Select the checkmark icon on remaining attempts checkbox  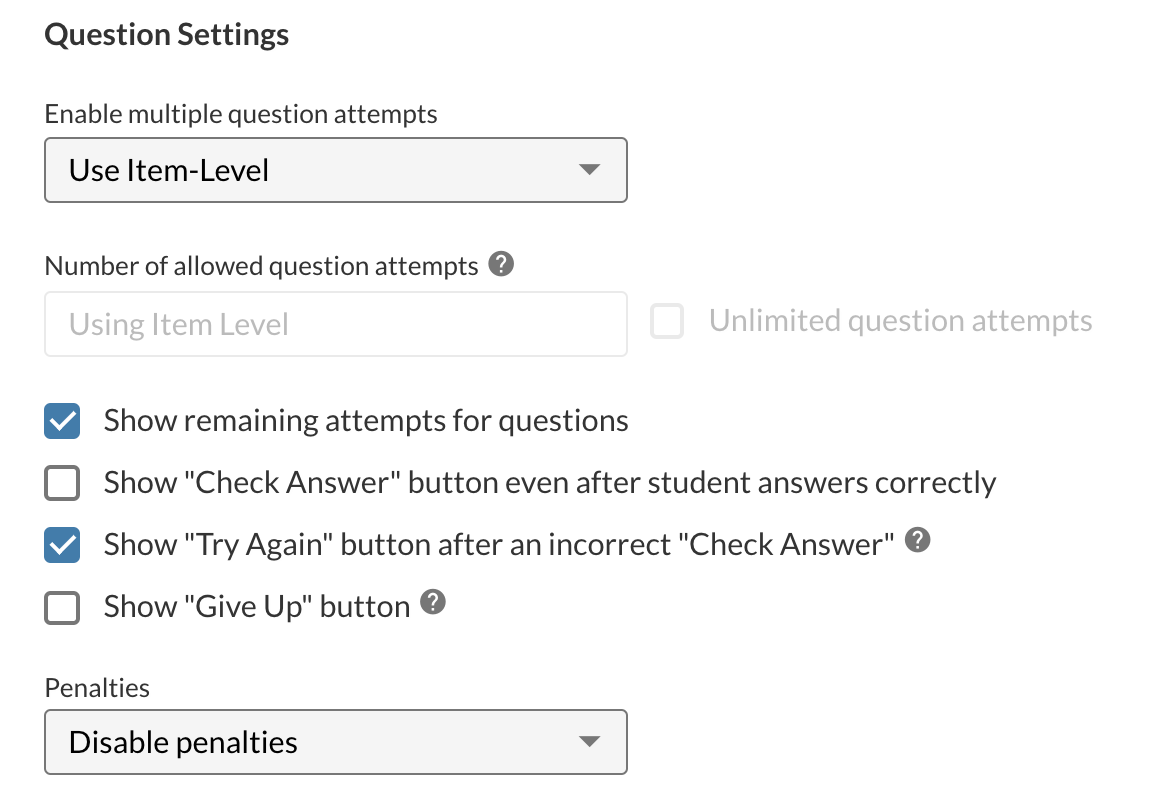coord(61,421)
